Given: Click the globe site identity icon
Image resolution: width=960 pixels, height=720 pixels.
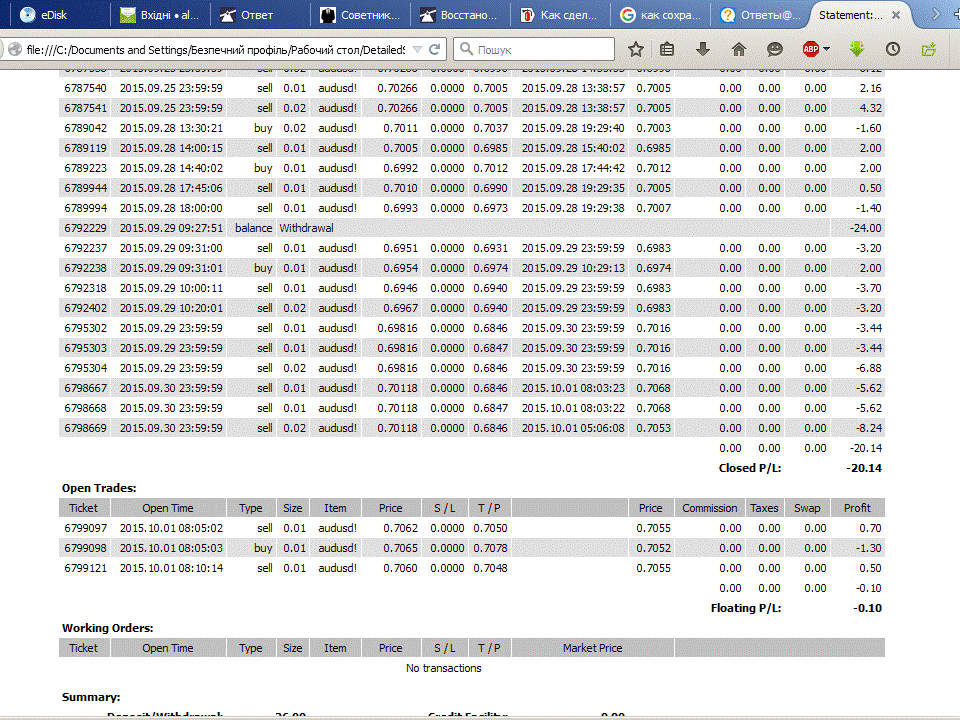Looking at the screenshot, I should coord(15,50).
